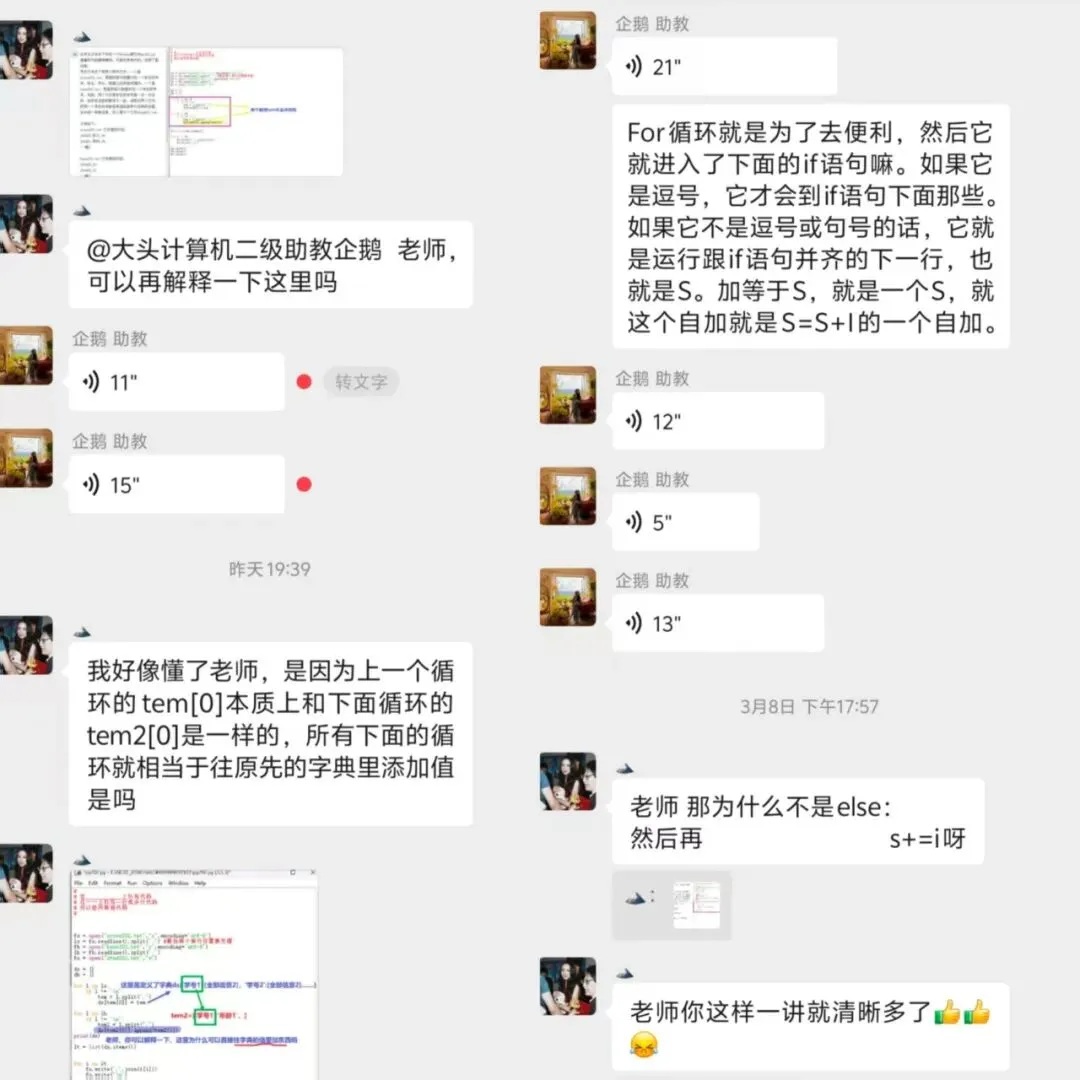Tap the 我好像懂了老师 message bubble
This screenshot has height=1080, width=1080.
pyautogui.click(x=271, y=734)
